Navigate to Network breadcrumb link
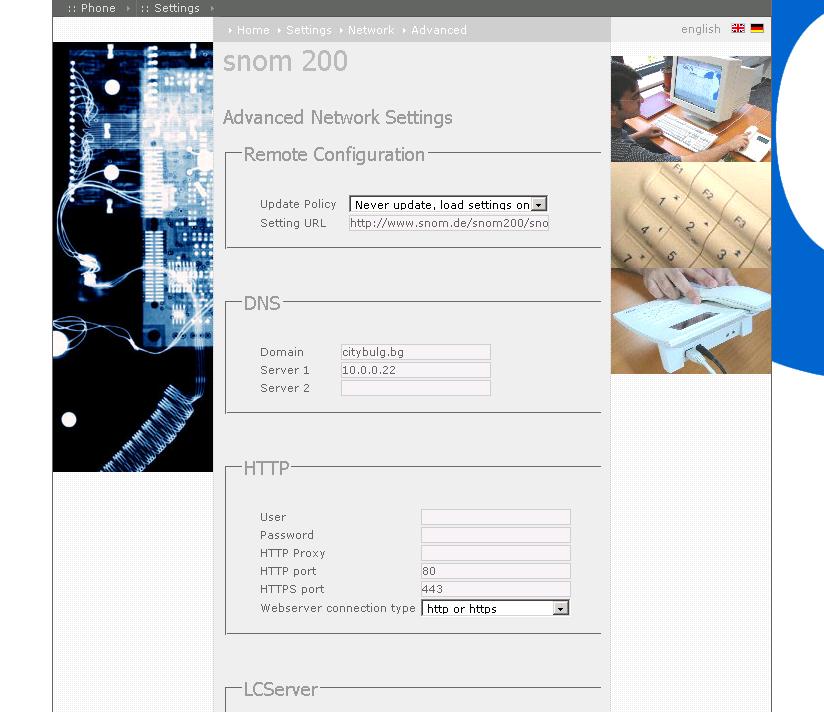The width and height of the screenshot is (824, 712). click(371, 30)
